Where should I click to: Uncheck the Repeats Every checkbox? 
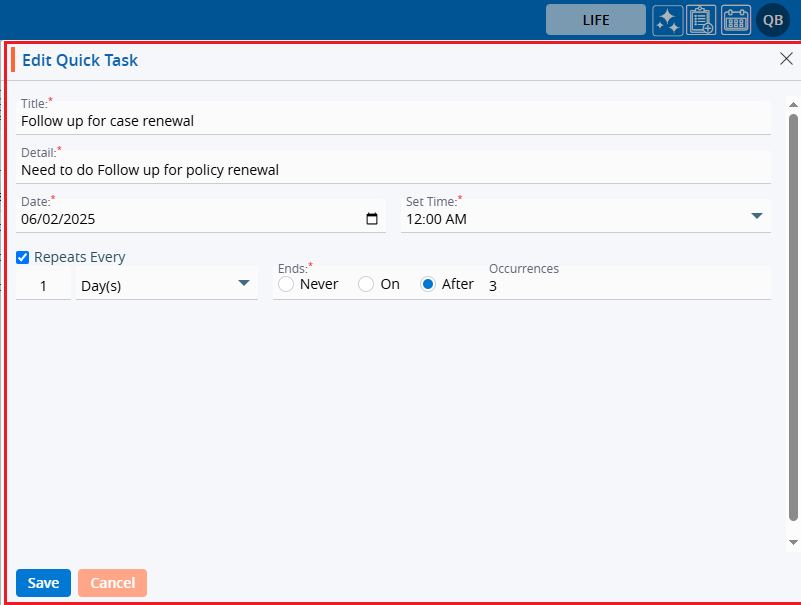coord(23,257)
